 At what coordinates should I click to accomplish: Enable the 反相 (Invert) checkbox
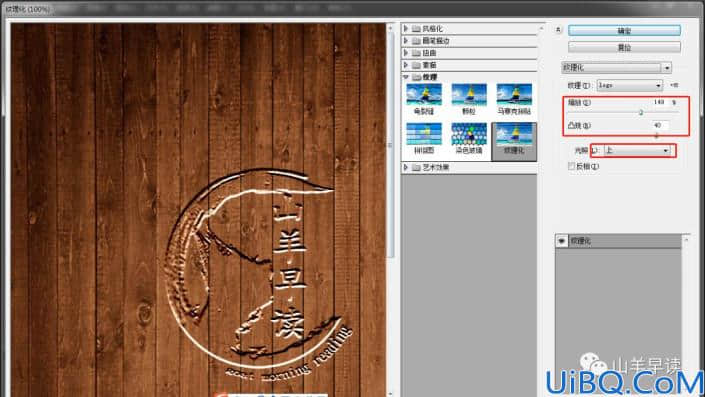(x=571, y=166)
